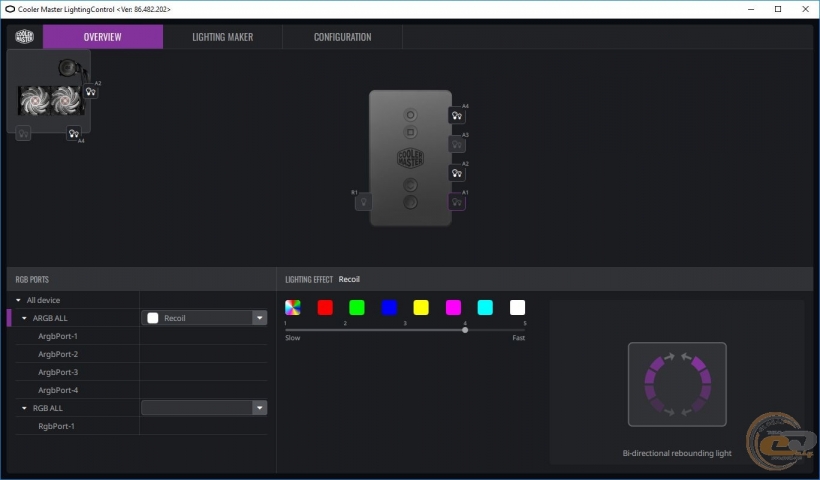Open the CONFIGURATION tab
820x480 pixels.
click(343, 37)
